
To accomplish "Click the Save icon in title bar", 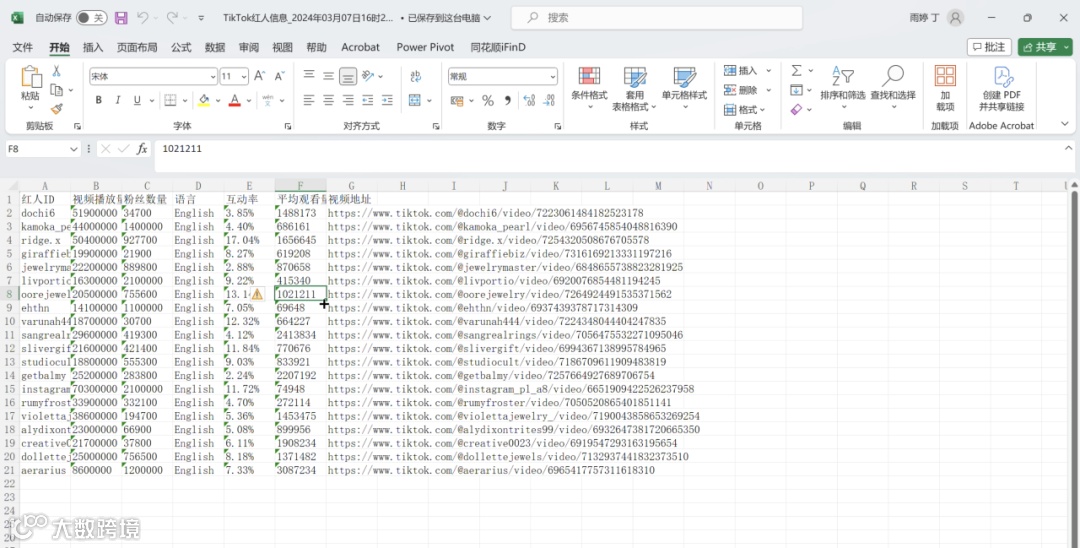I will pos(121,18).
